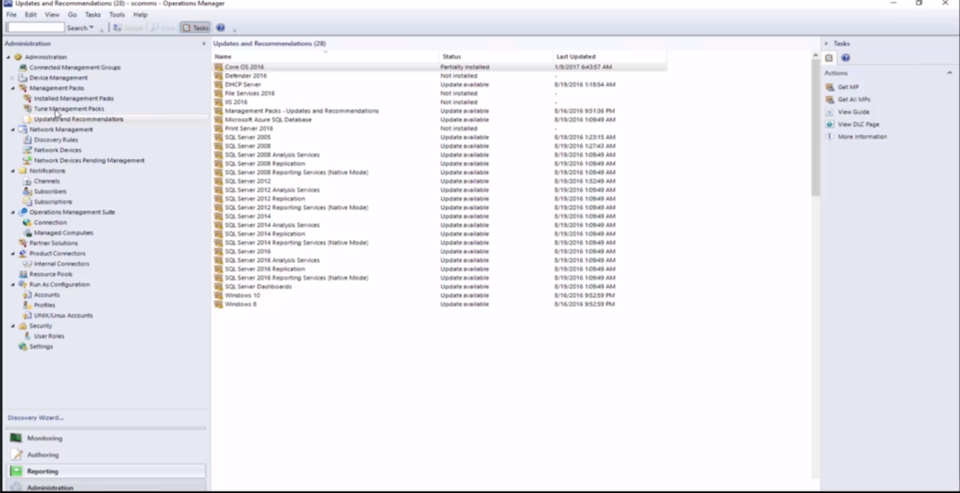Click the Profiles icon
Viewport: 960px width, 493px height.
coord(28,305)
